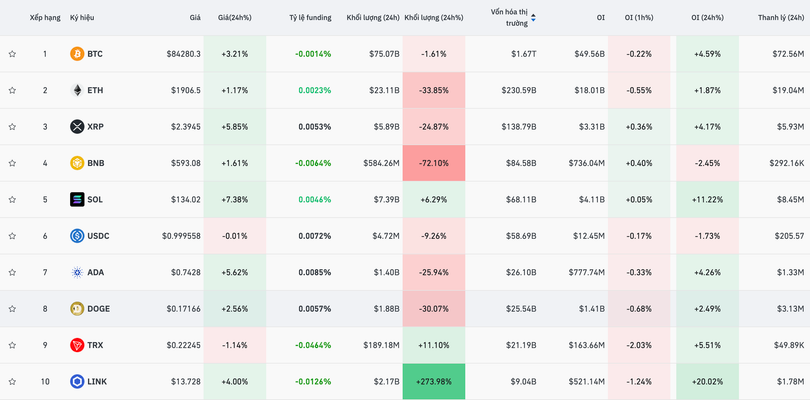
Task: Open the TRX symbol link
Action: click(x=95, y=345)
